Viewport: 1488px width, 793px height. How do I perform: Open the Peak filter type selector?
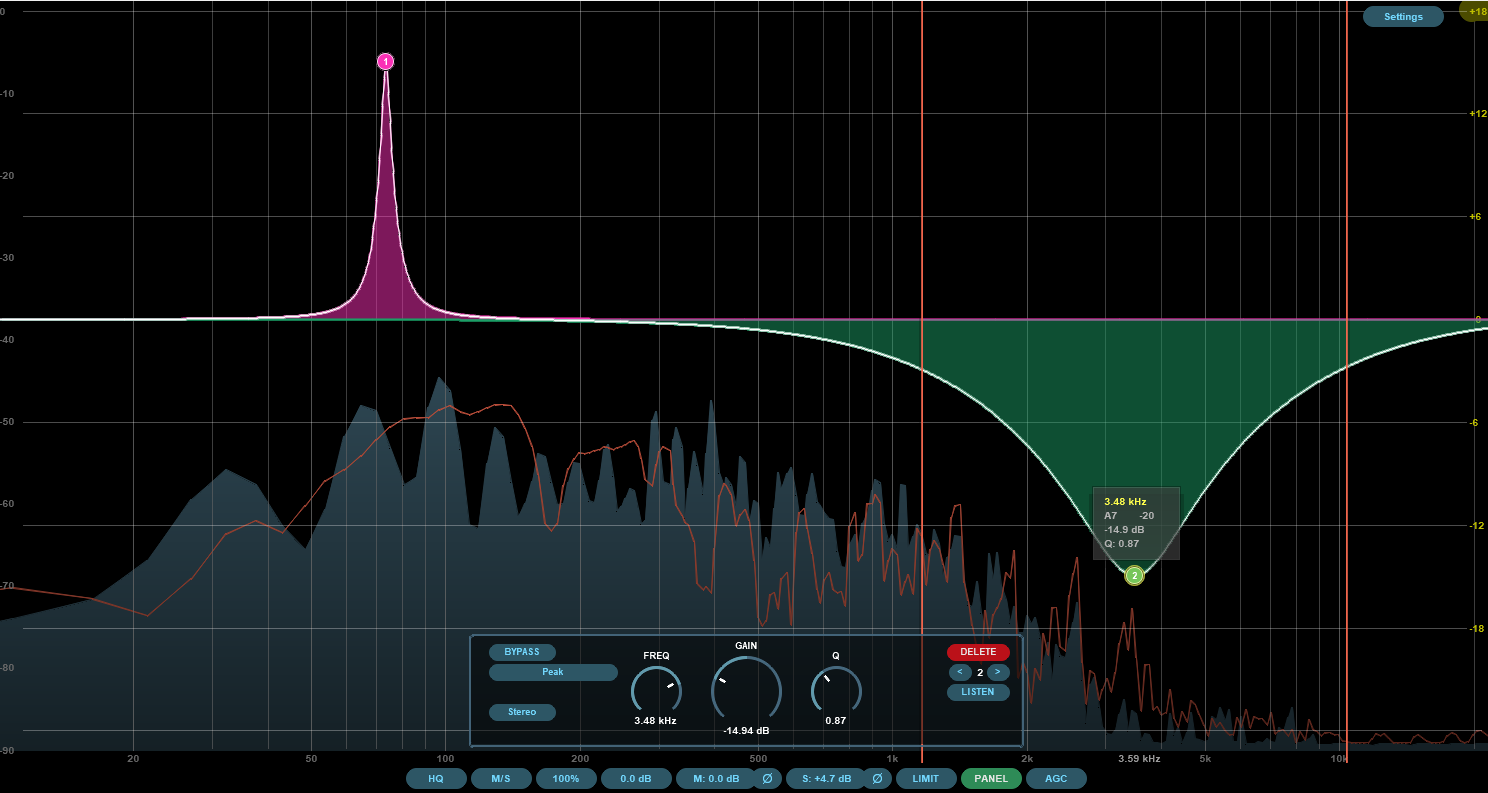pos(553,672)
